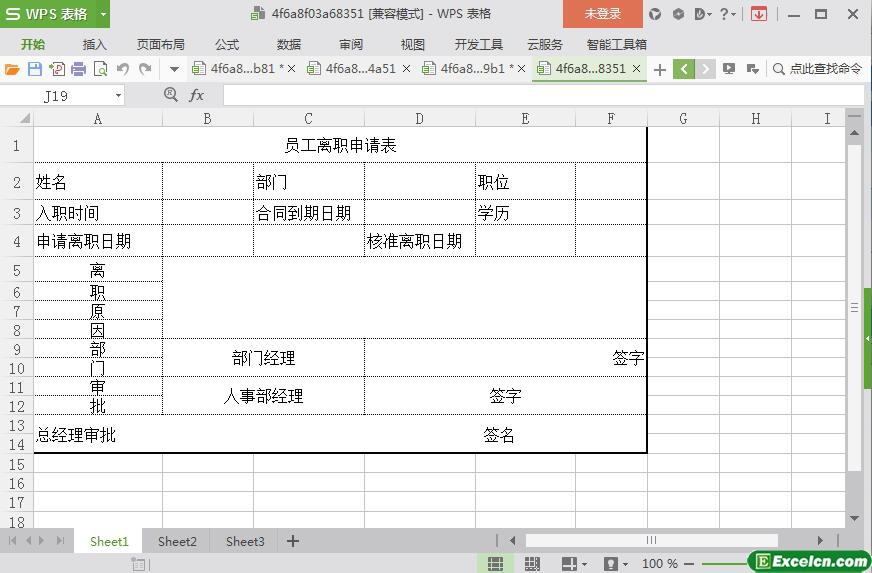Open print preview icon
Viewport: 872px width, 573px height.
(x=101, y=69)
